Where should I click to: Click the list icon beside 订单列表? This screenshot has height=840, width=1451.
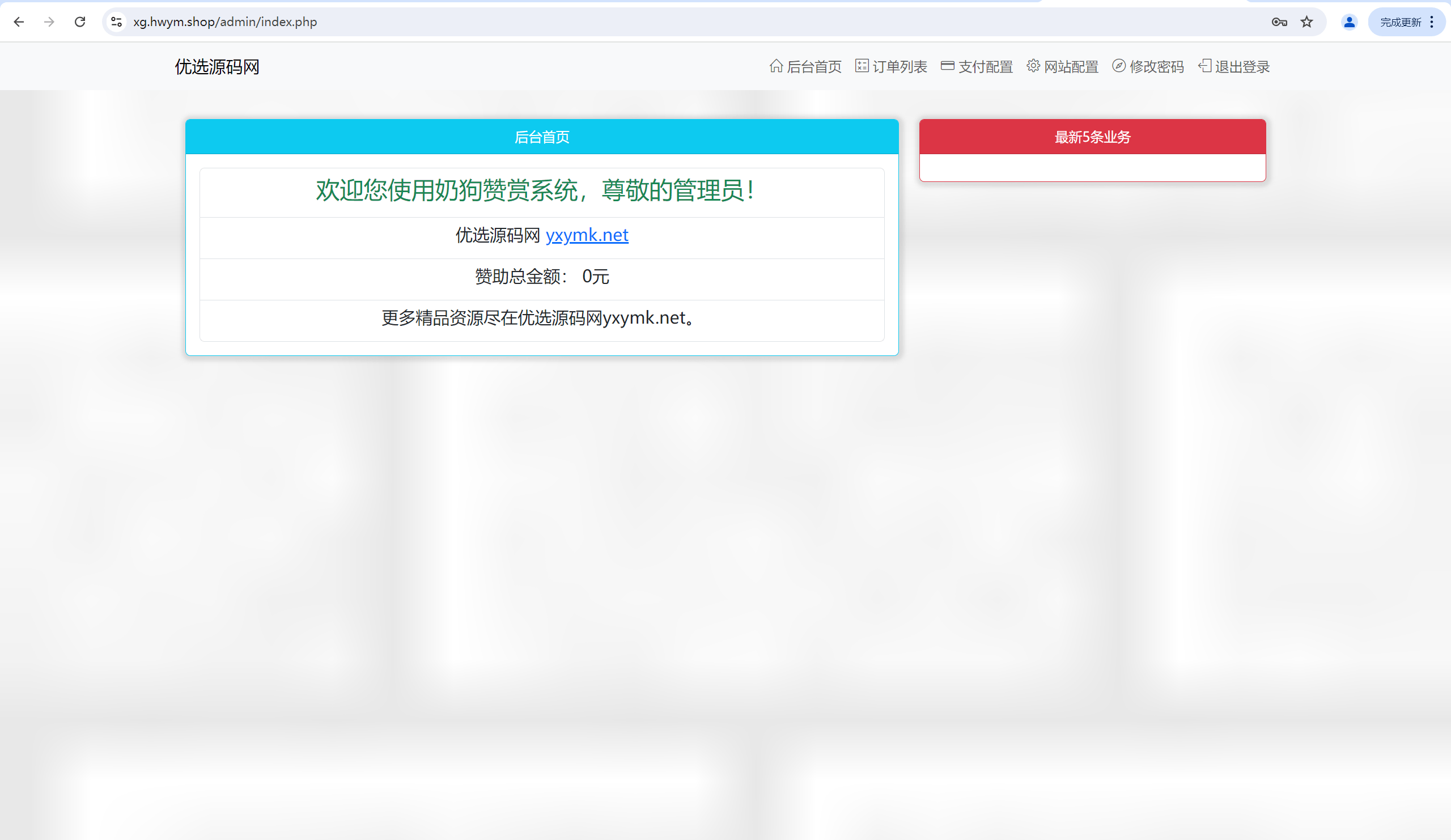862,66
